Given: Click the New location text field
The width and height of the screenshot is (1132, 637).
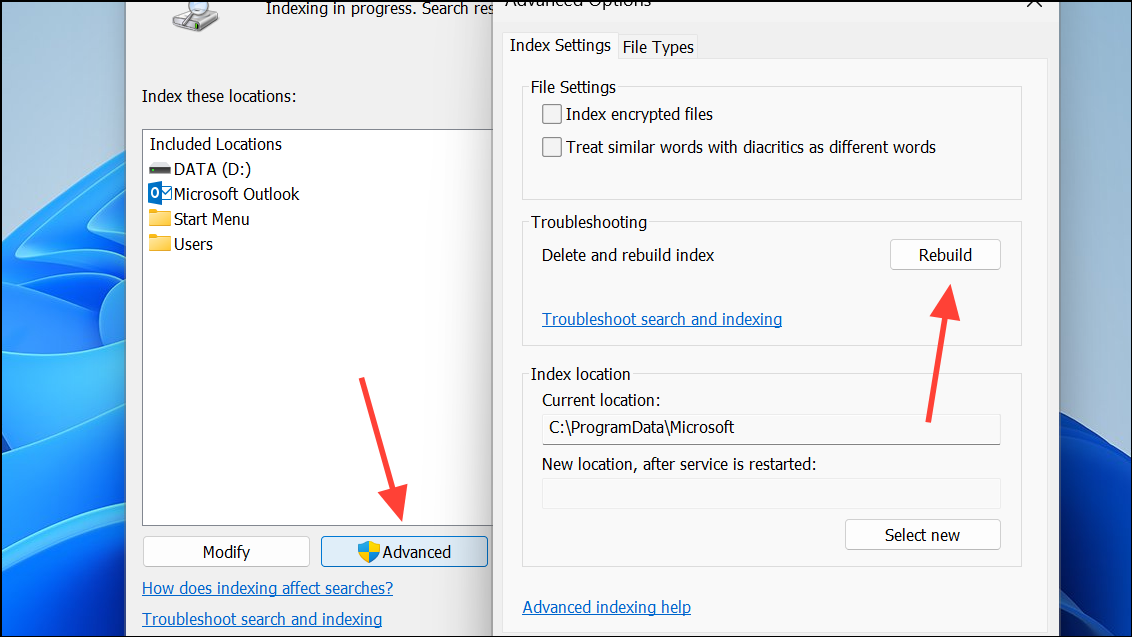Looking at the screenshot, I should point(771,493).
